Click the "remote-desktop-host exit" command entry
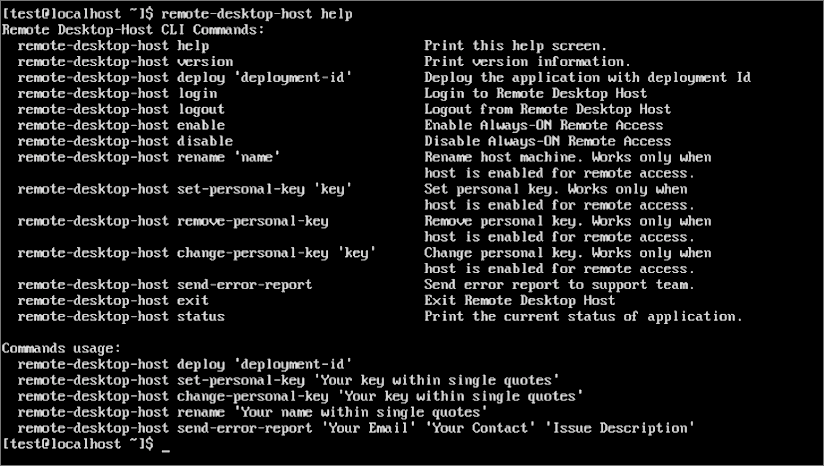Image resolution: width=824 pixels, height=466 pixels. coord(113,301)
